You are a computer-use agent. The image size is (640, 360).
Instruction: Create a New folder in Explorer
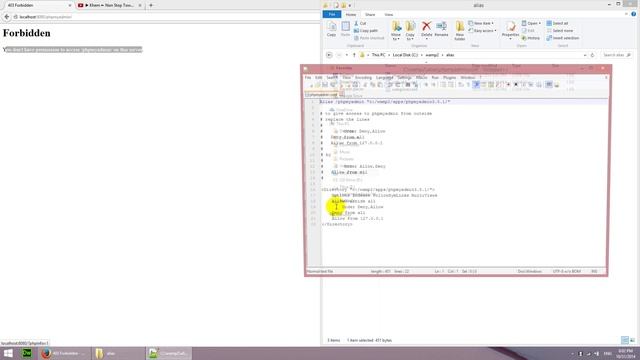click(460, 31)
